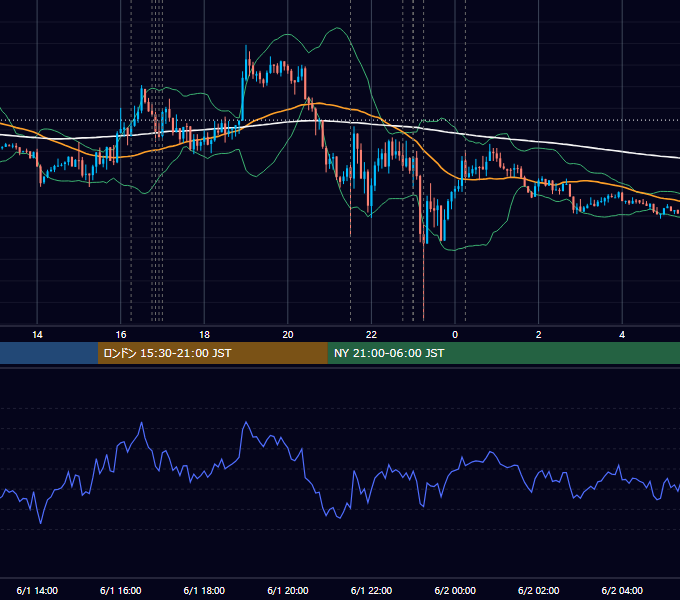The width and height of the screenshot is (680, 600).
Task: Click the 6/2 02:00 label on indicator axis
Action: [x=539, y=590]
